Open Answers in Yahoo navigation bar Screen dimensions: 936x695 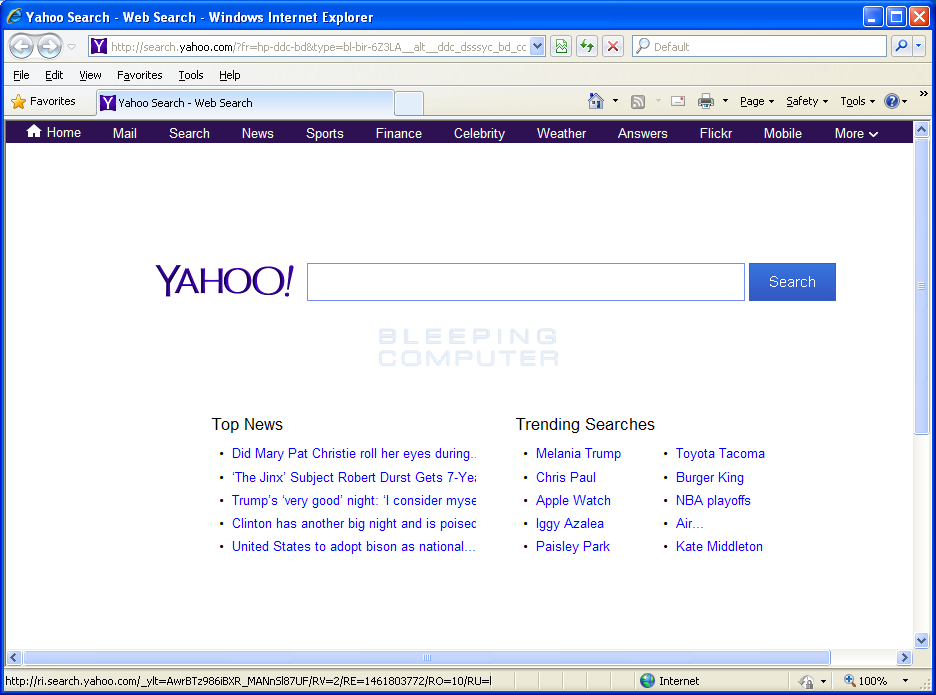click(x=642, y=133)
